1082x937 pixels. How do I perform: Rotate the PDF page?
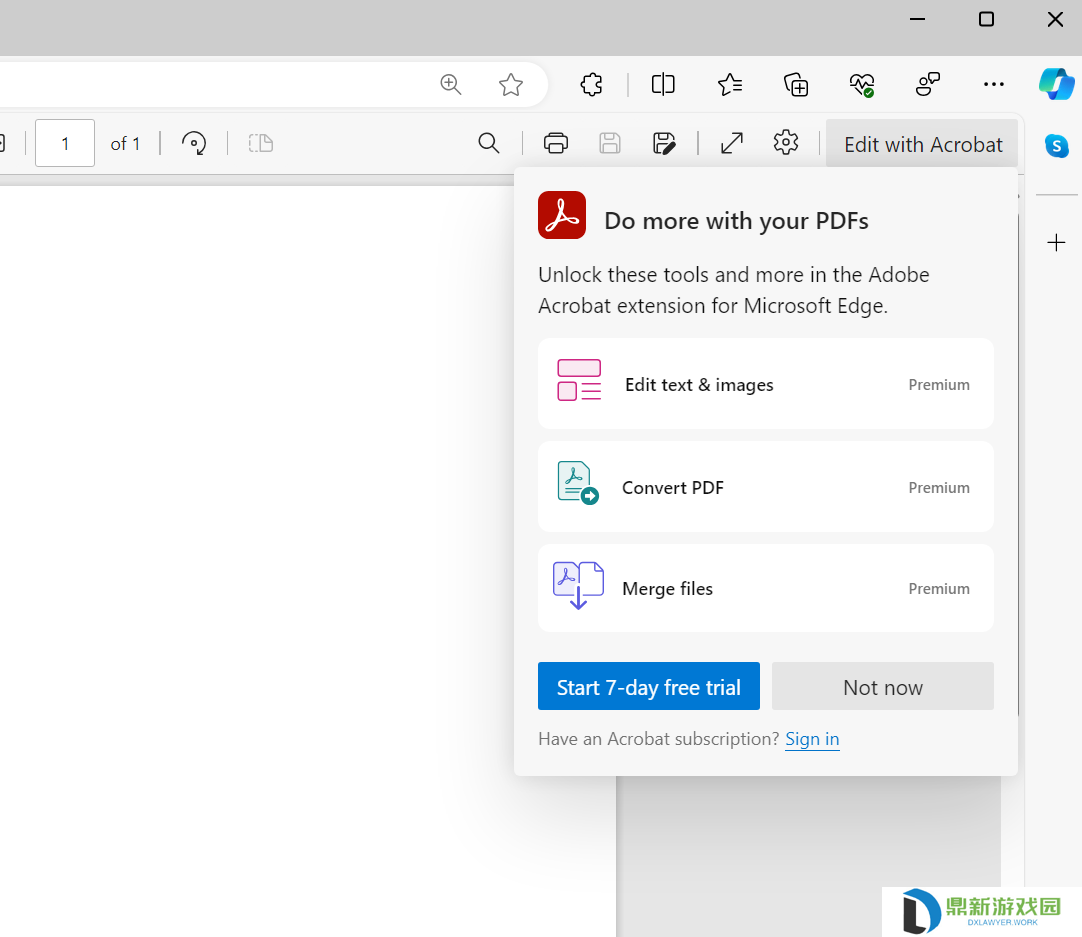[194, 143]
